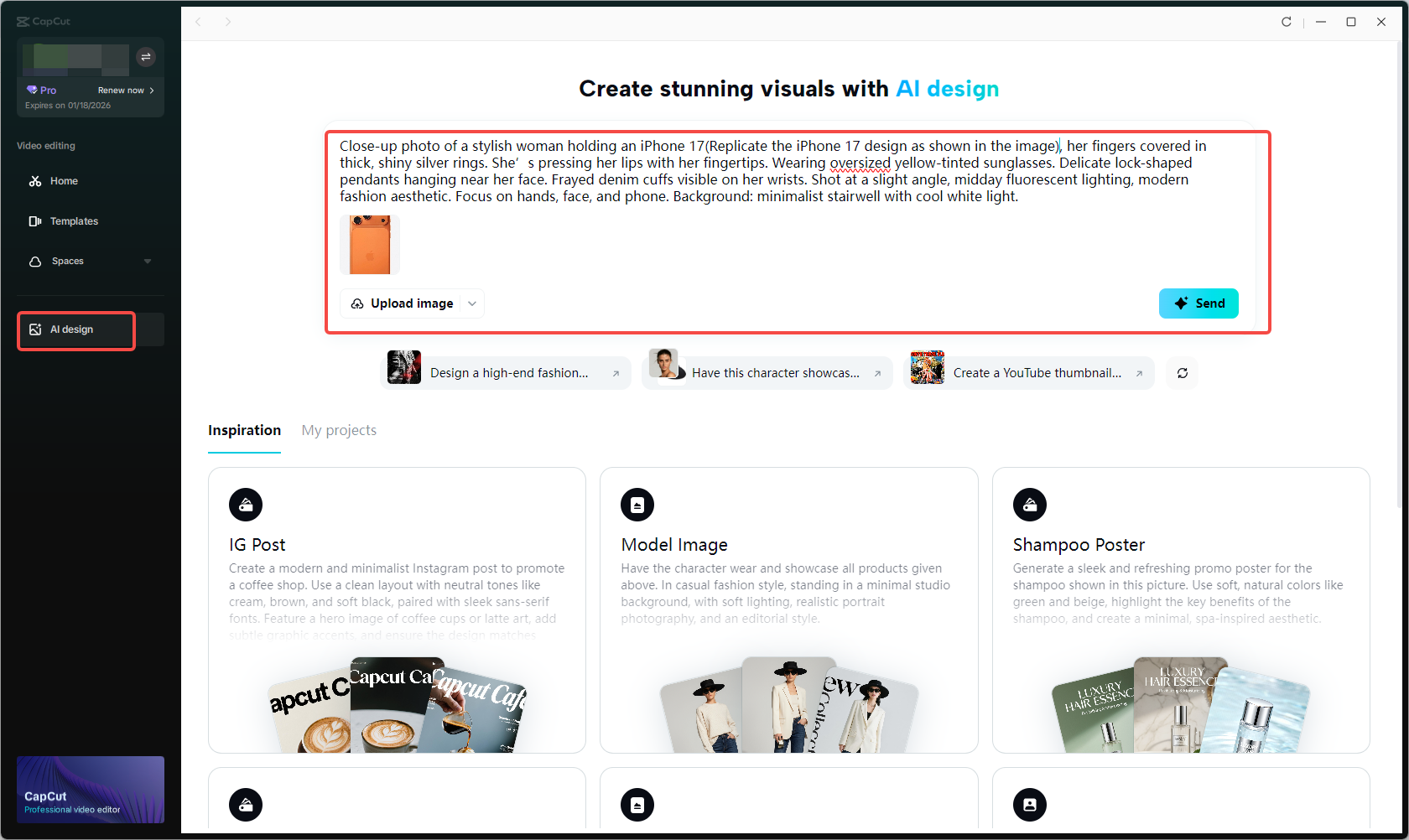Click the back navigation arrow

[198, 22]
